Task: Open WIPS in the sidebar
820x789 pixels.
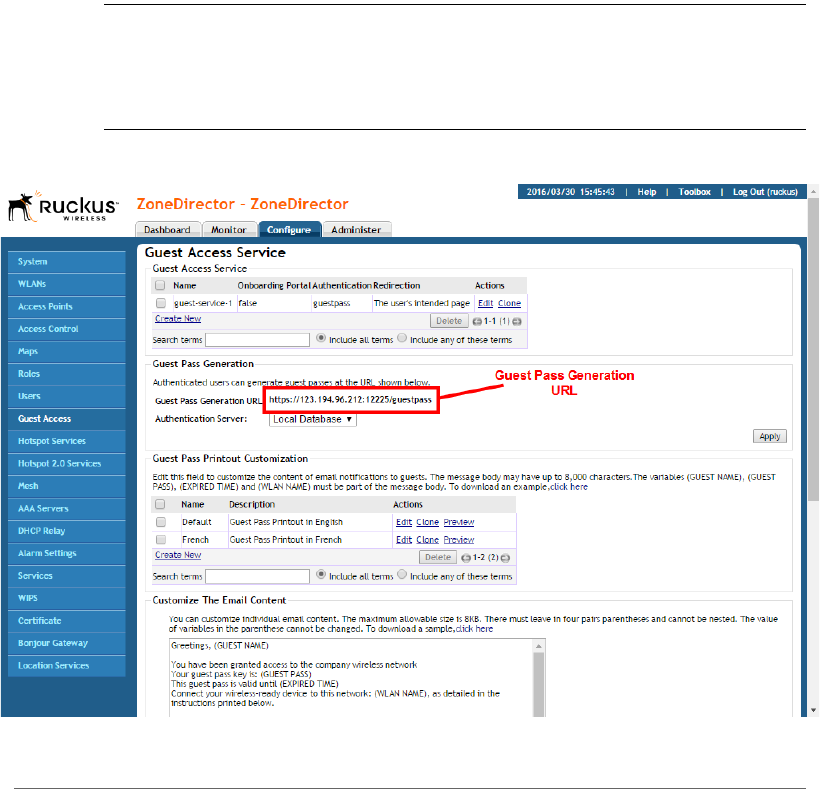Action: coord(67,598)
